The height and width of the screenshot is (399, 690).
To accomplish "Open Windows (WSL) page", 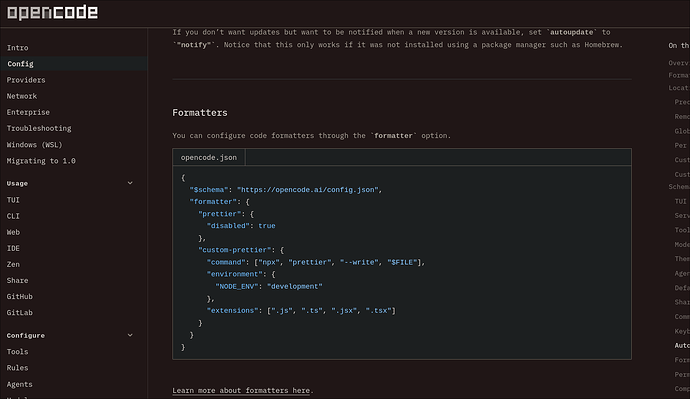I will coord(34,145).
